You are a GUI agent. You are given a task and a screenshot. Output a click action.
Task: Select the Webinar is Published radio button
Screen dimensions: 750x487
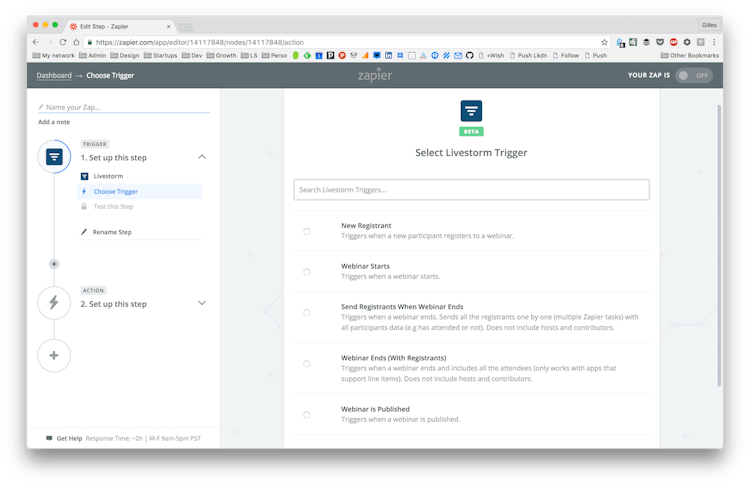[x=307, y=415]
